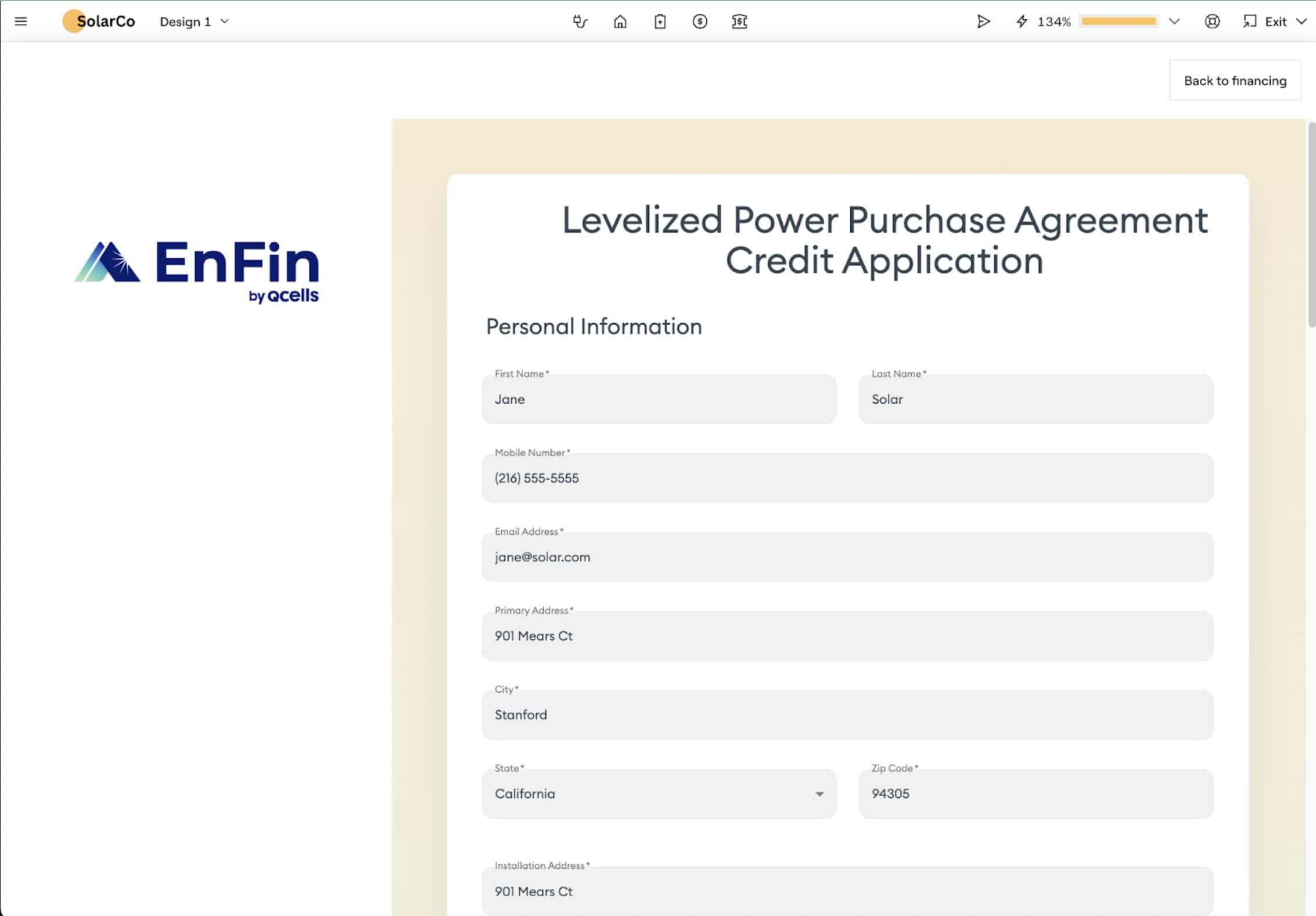Open the bank financing icon
The image size is (1316, 916).
coord(739,21)
